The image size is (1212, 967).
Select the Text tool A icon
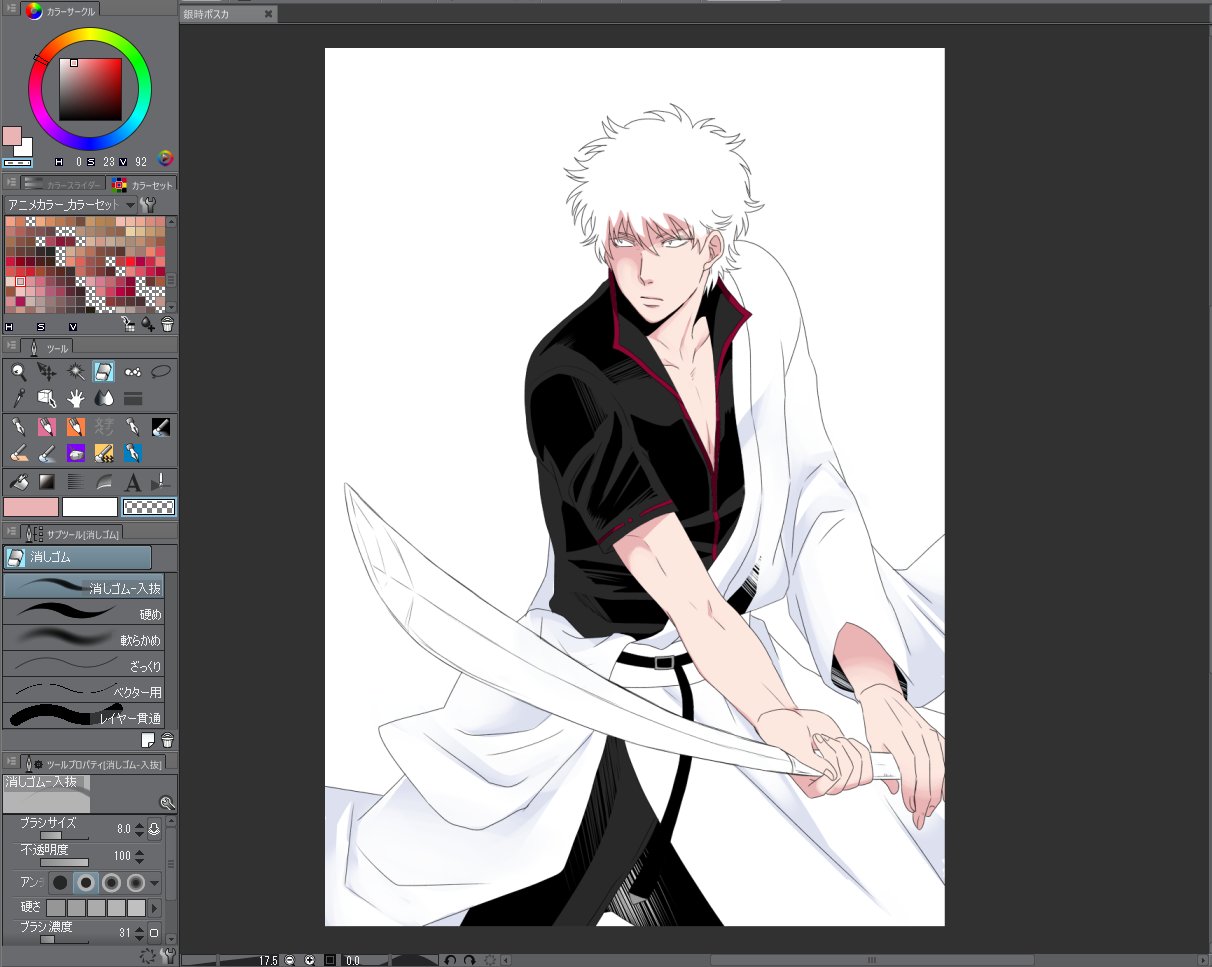click(132, 482)
